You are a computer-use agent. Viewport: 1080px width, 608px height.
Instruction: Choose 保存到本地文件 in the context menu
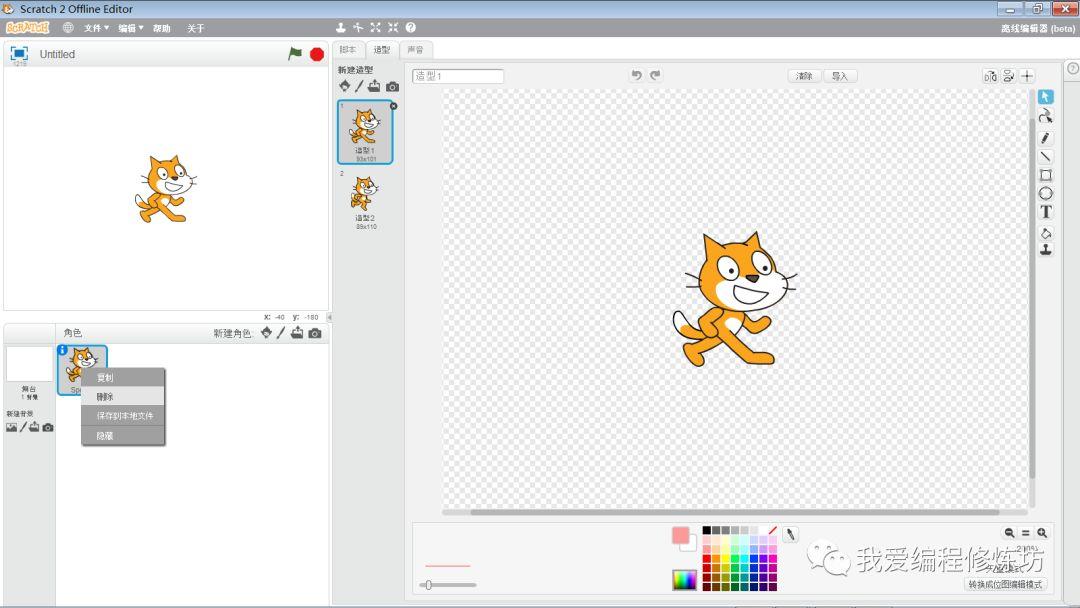click(123, 416)
